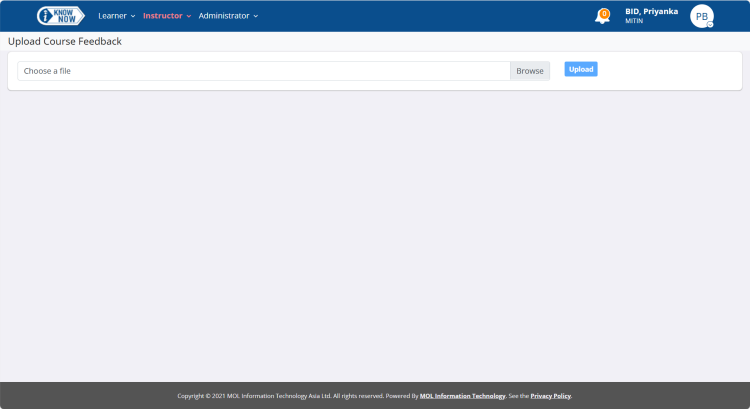Image resolution: width=750 pixels, height=409 pixels.
Task: Expand the Administrator menu chevron
Action: (256, 16)
